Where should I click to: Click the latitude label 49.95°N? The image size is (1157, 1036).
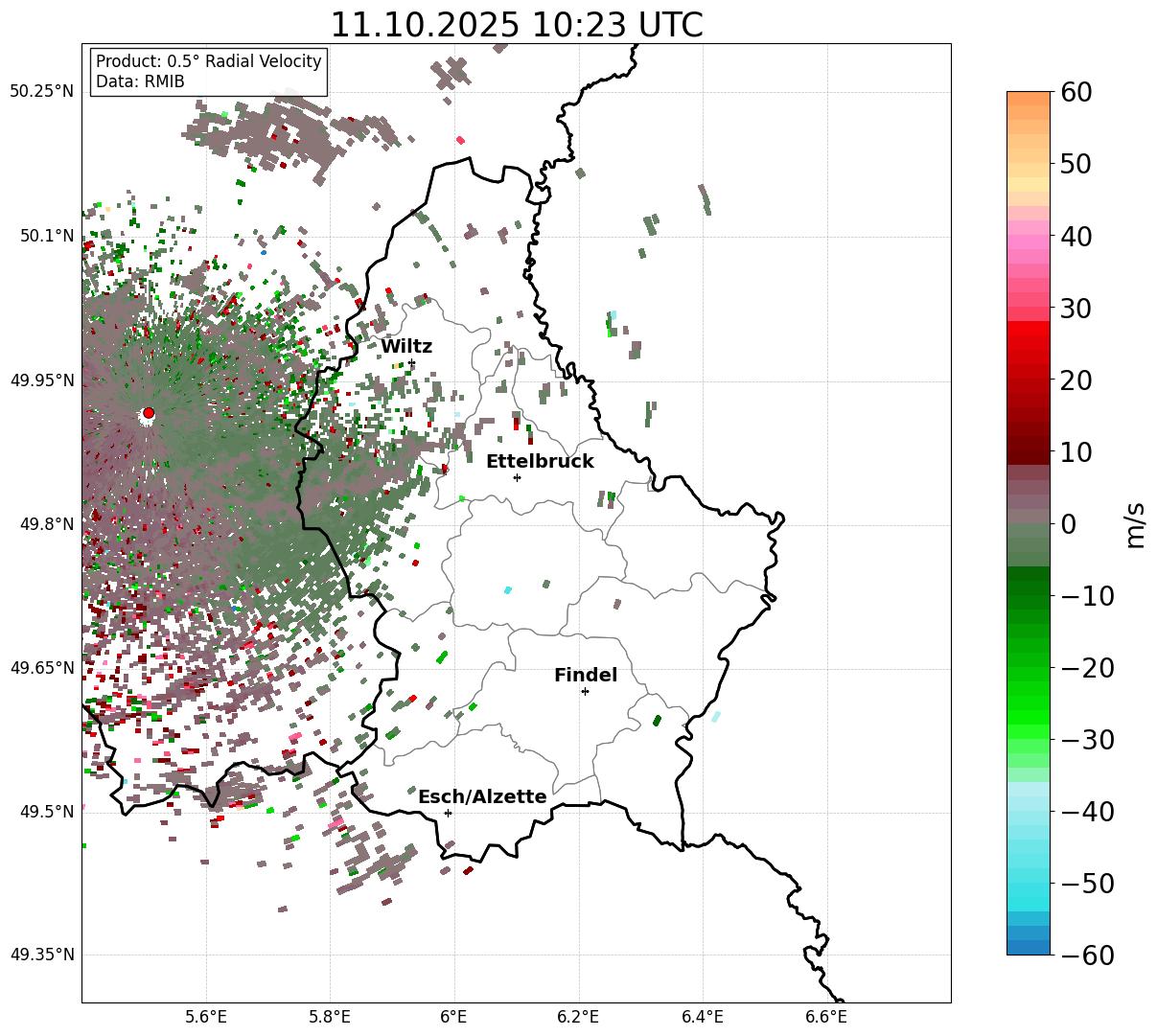point(42,380)
